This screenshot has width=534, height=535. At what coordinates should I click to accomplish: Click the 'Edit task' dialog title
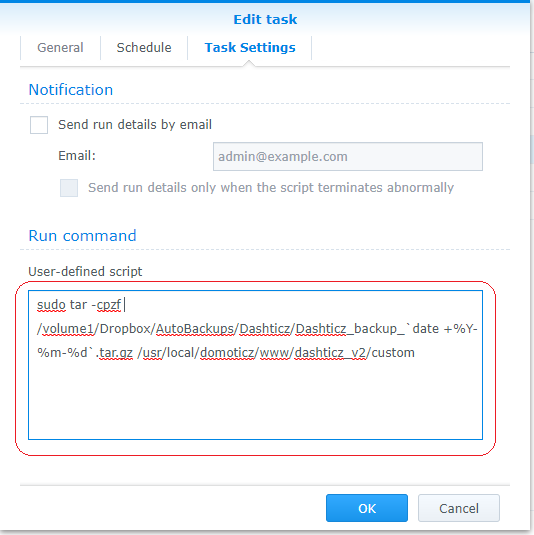[x=265, y=19]
